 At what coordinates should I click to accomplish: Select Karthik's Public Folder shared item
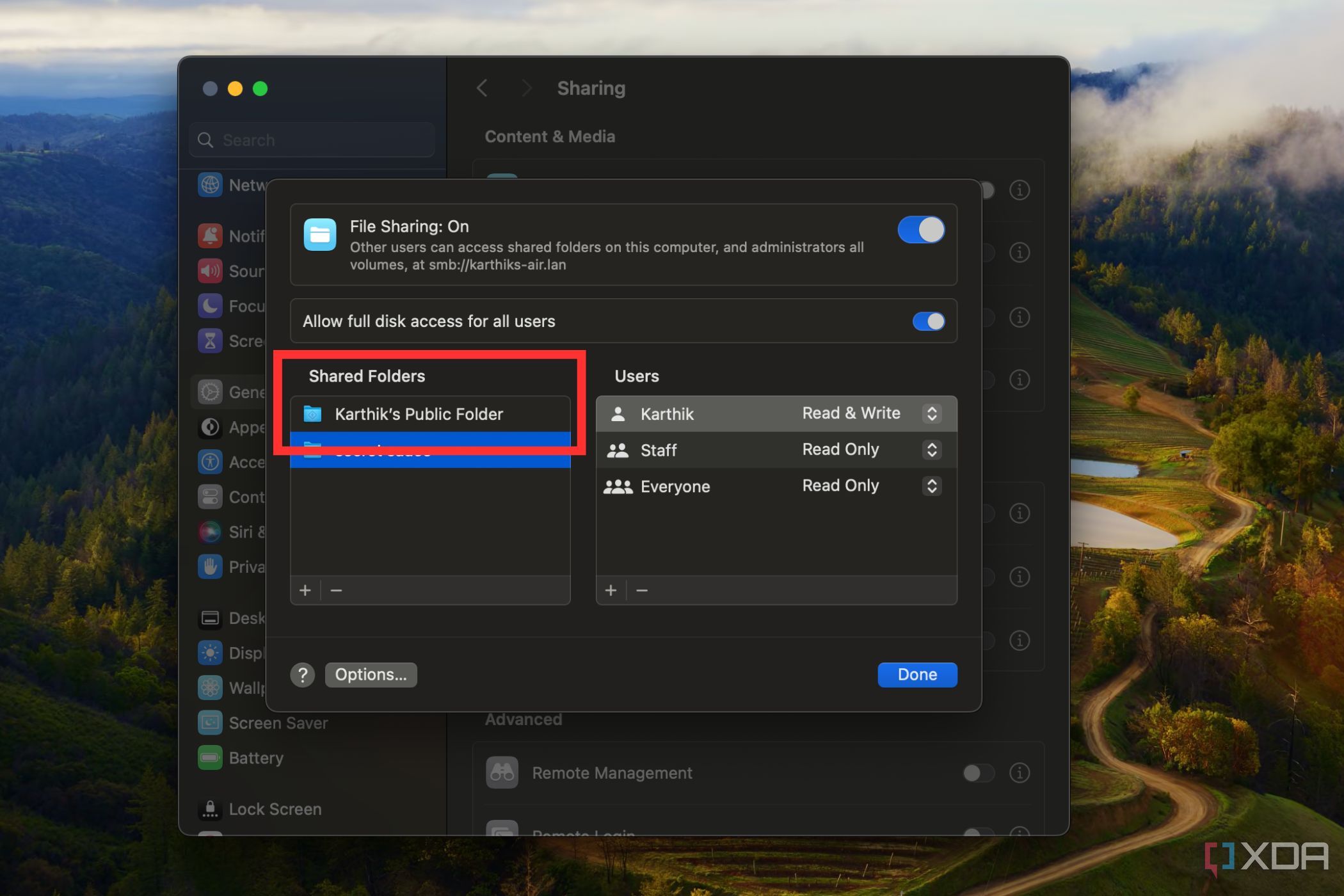pos(419,413)
